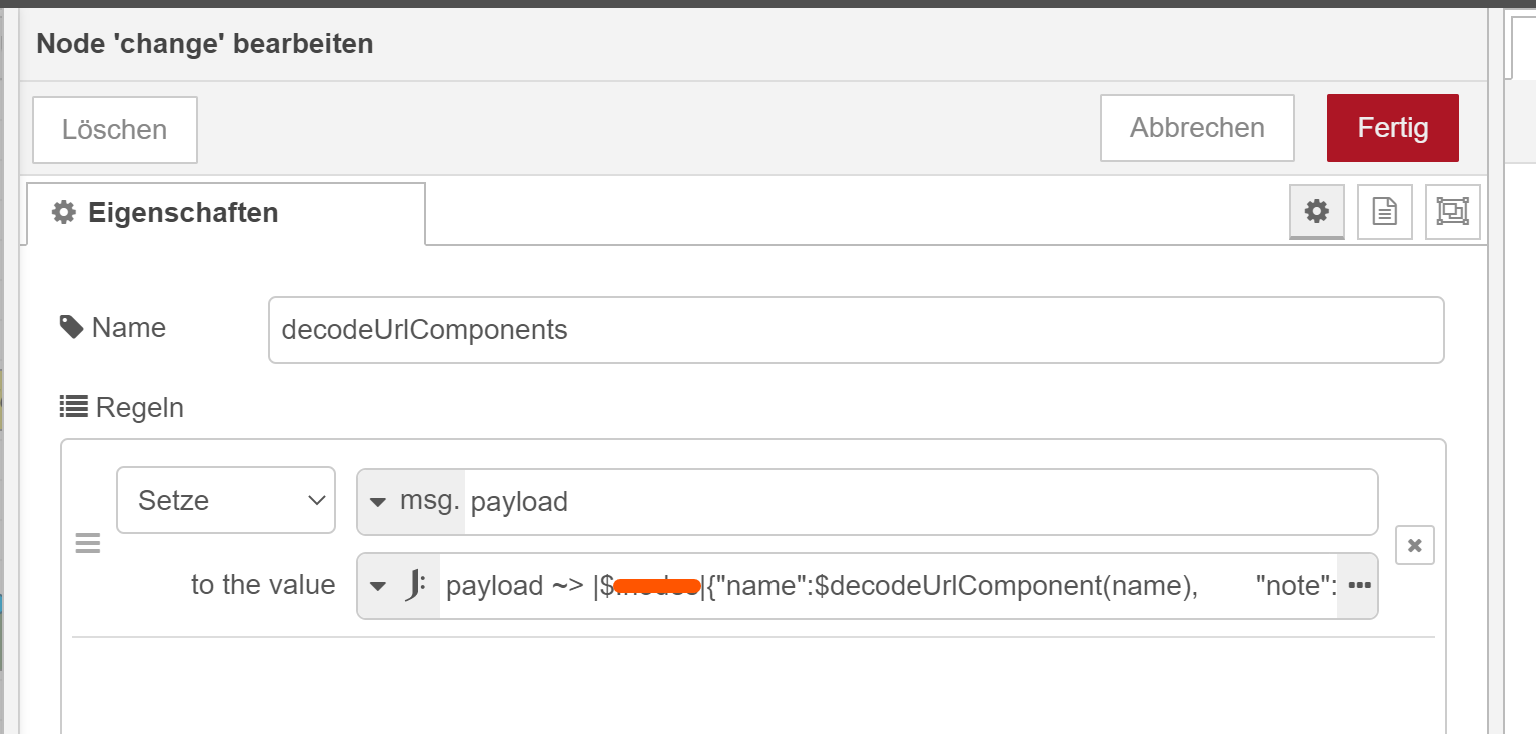Open node properties gear icon tab
Viewport: 1536px width, 734px height.
(1317, 212)
